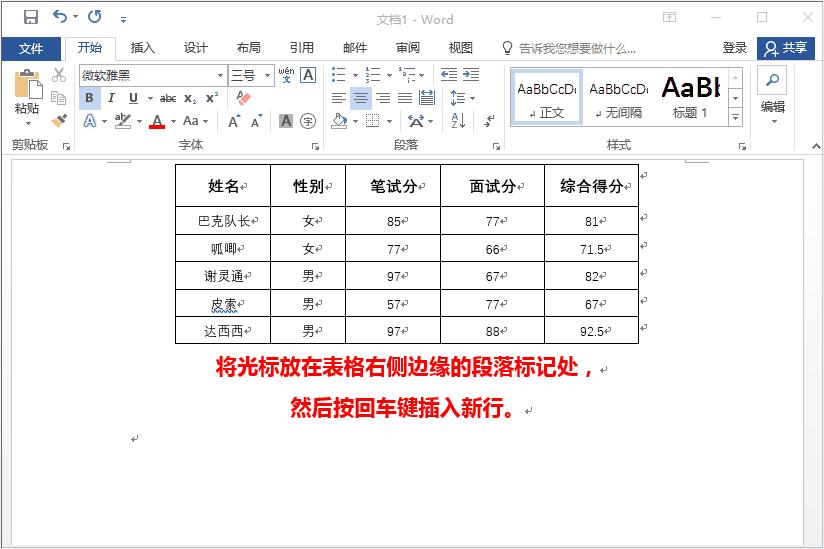Apply the 标题 1 style

[x=690, y=98]
